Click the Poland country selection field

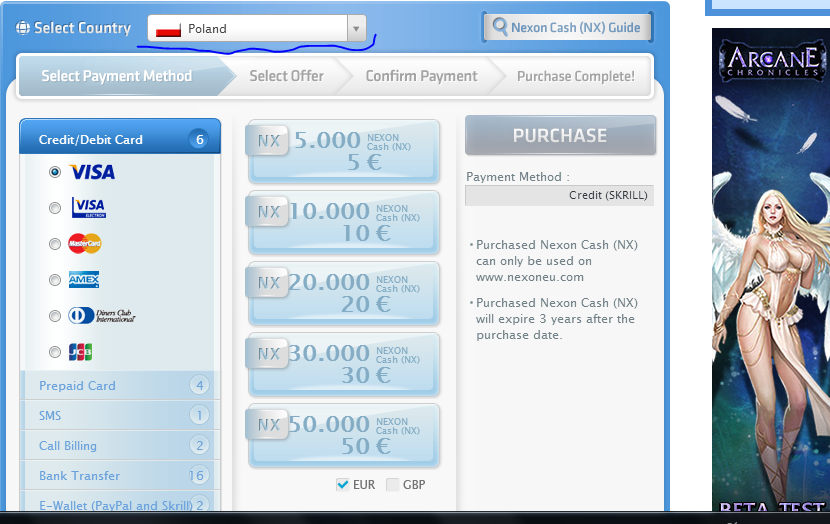coord(257,29)
